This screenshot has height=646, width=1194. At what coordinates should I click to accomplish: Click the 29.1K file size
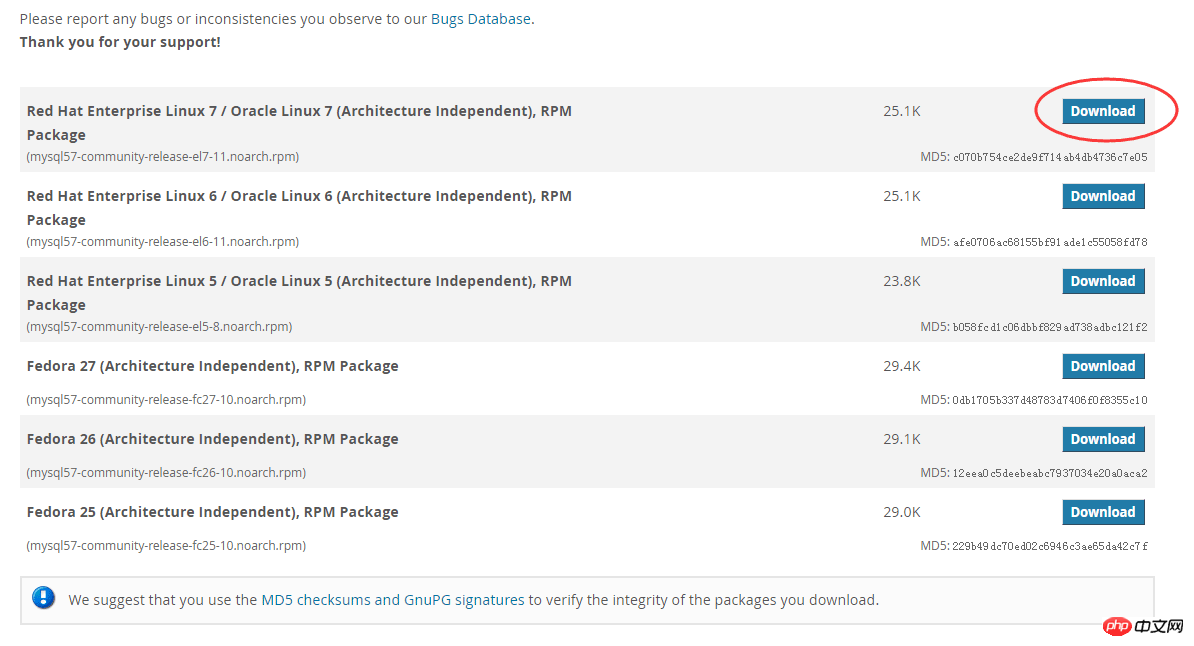tap(902, 440)
